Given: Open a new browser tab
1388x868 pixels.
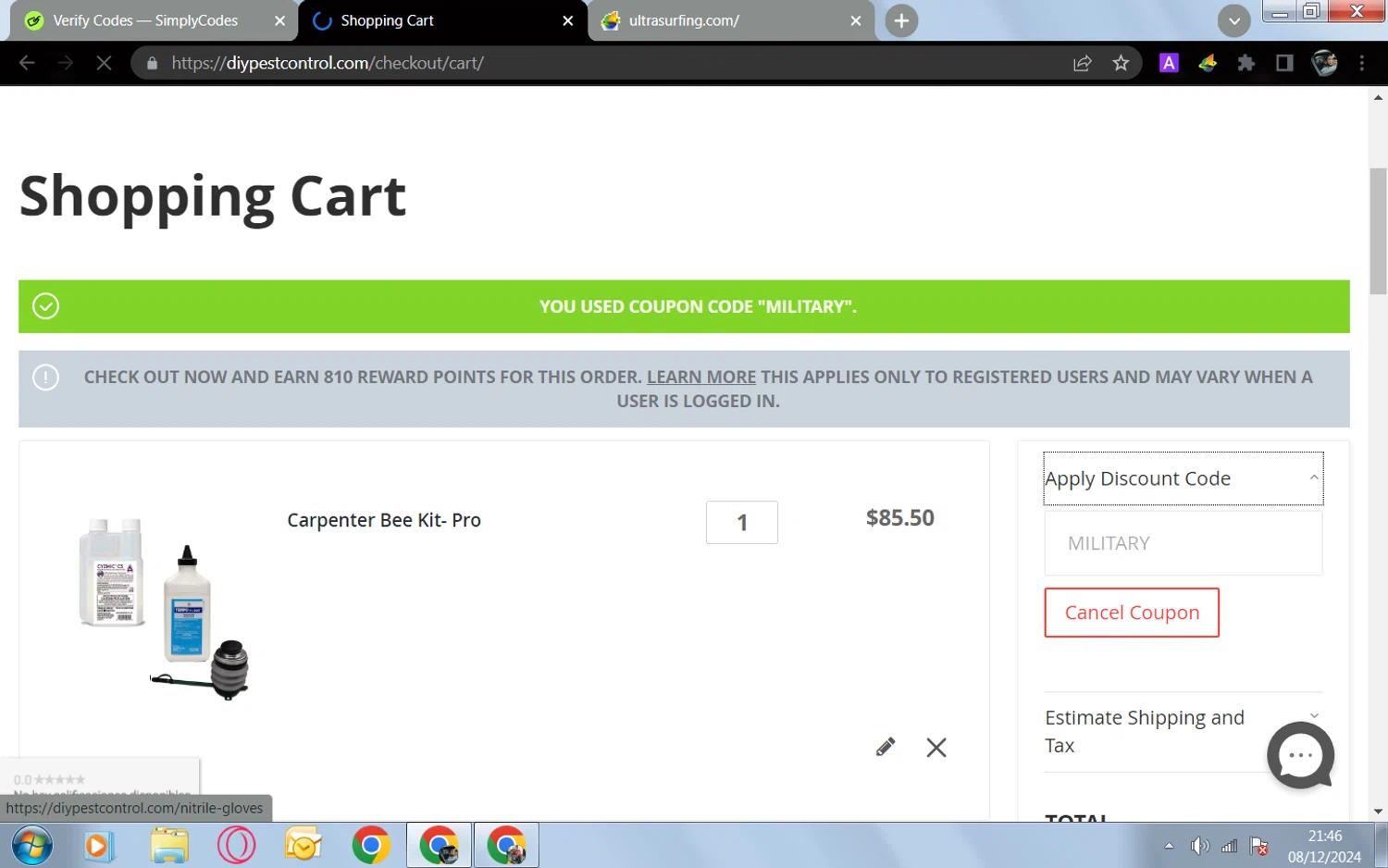Looking at the screenshot, I should (901, 20).
